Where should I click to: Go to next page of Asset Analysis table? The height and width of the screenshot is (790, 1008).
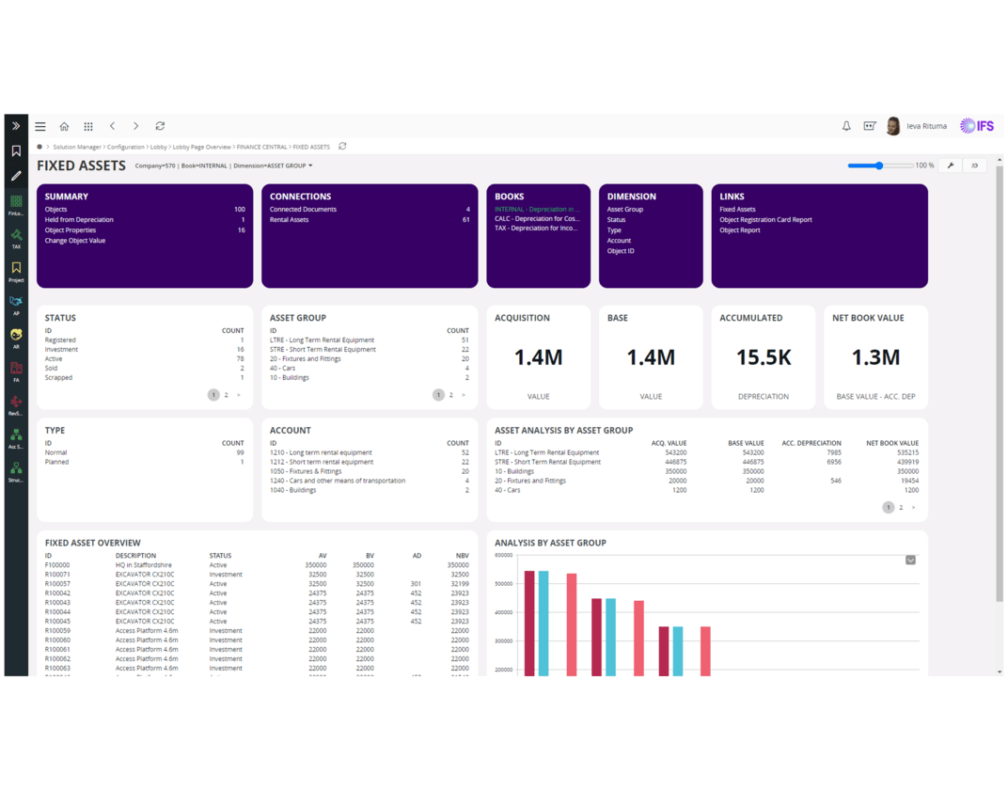coord(914,507)
